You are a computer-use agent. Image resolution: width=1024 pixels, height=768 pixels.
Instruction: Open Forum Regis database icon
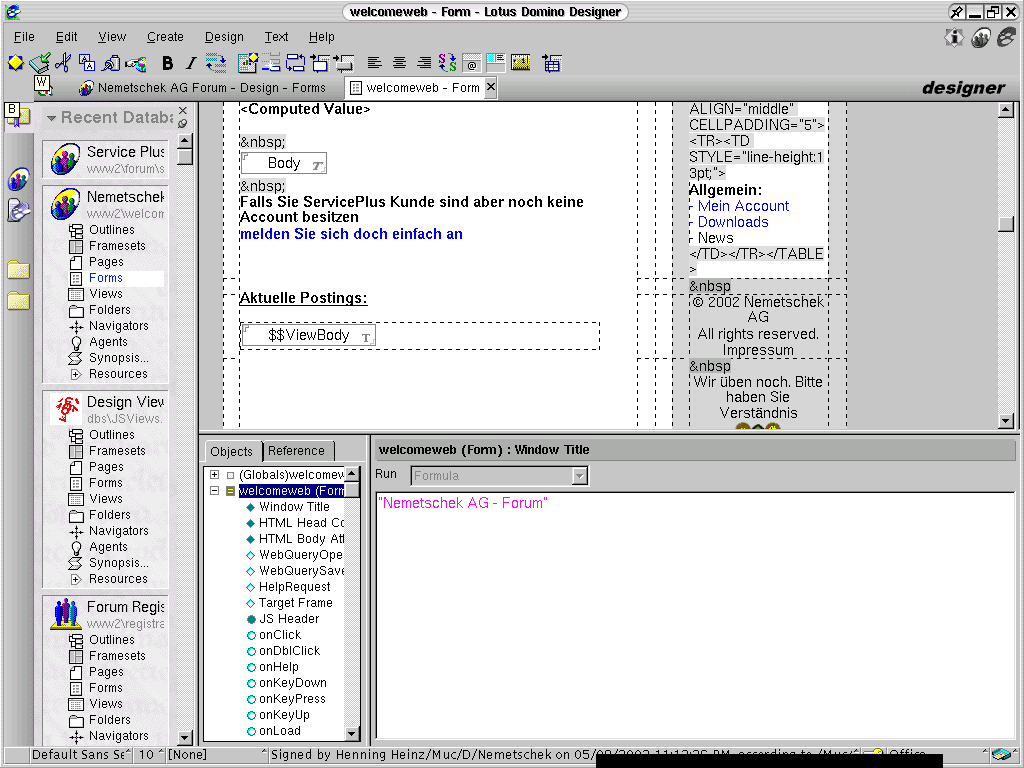coord(65,614)
